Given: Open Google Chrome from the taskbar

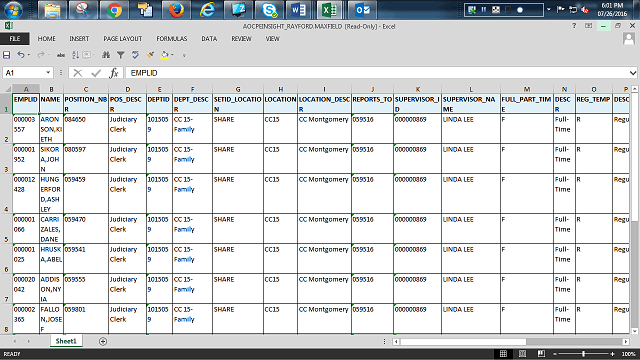Looking at the screenshot, I should (x=114, y=10).
